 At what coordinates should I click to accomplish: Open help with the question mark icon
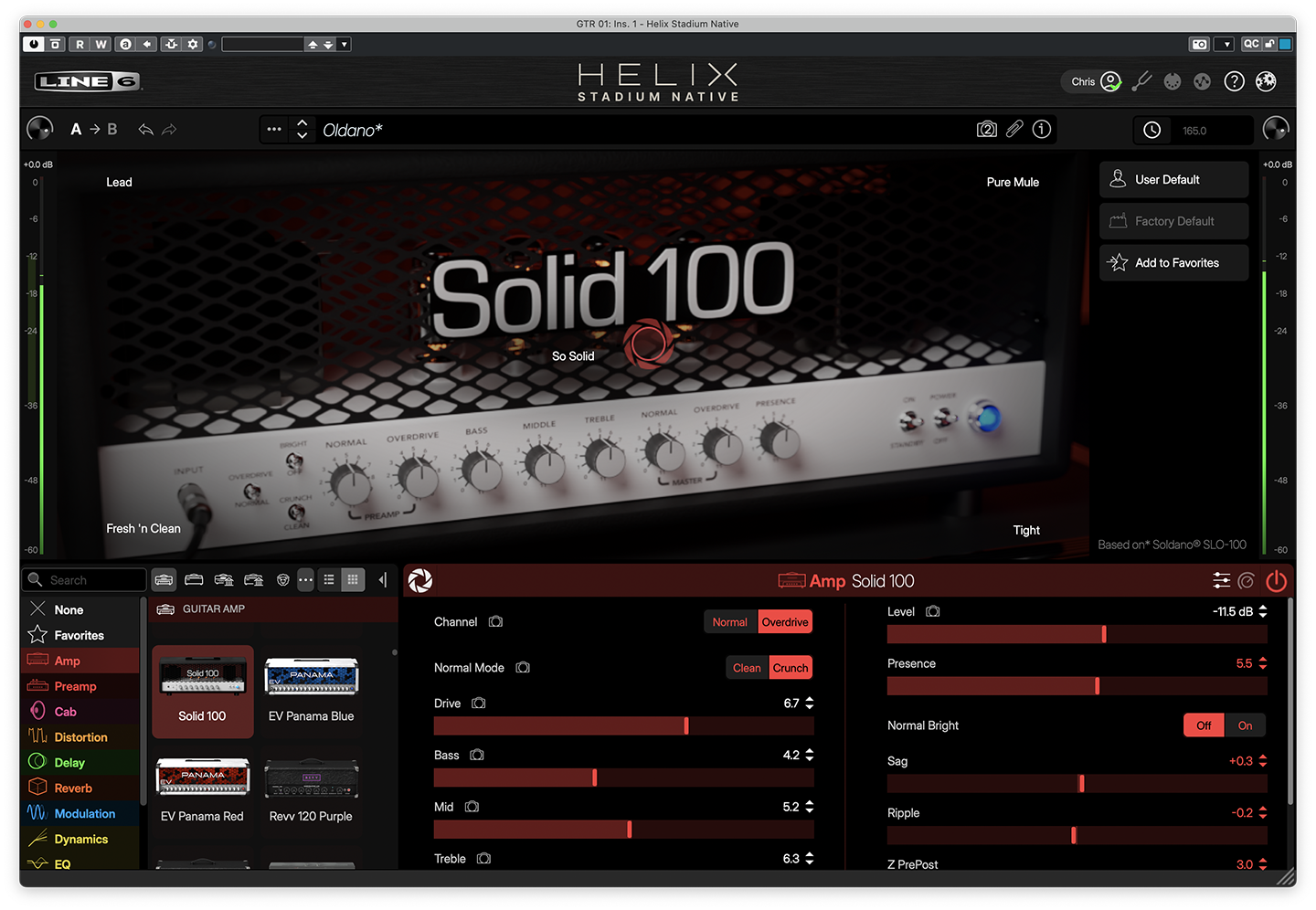[1235, 81]
